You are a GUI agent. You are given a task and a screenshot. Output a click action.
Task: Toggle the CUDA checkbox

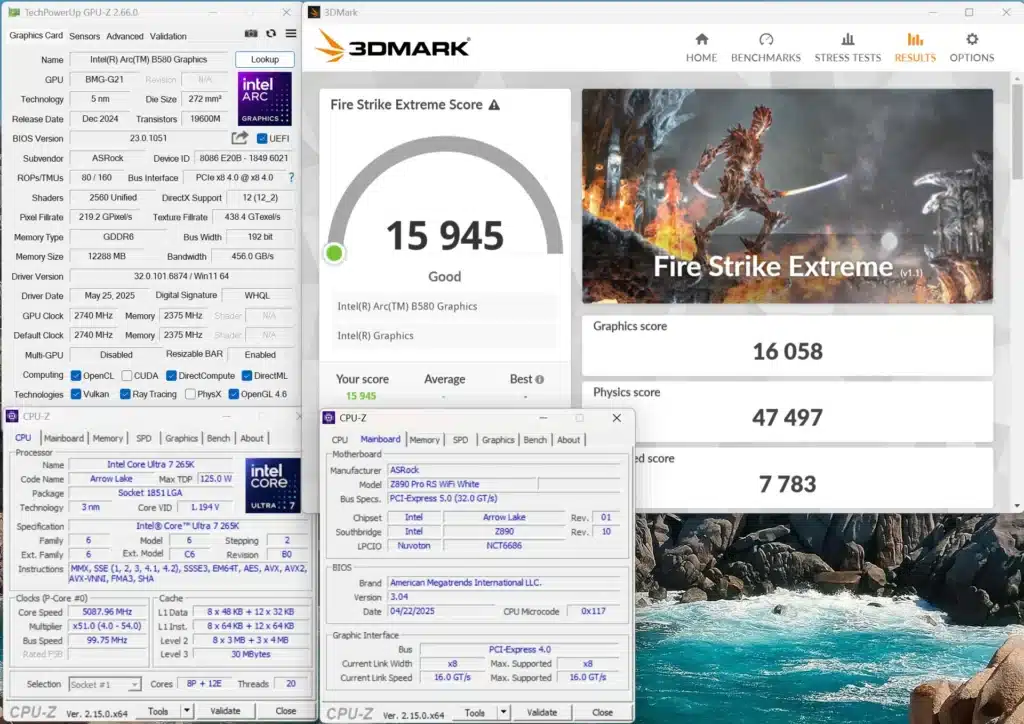point(127,375)
